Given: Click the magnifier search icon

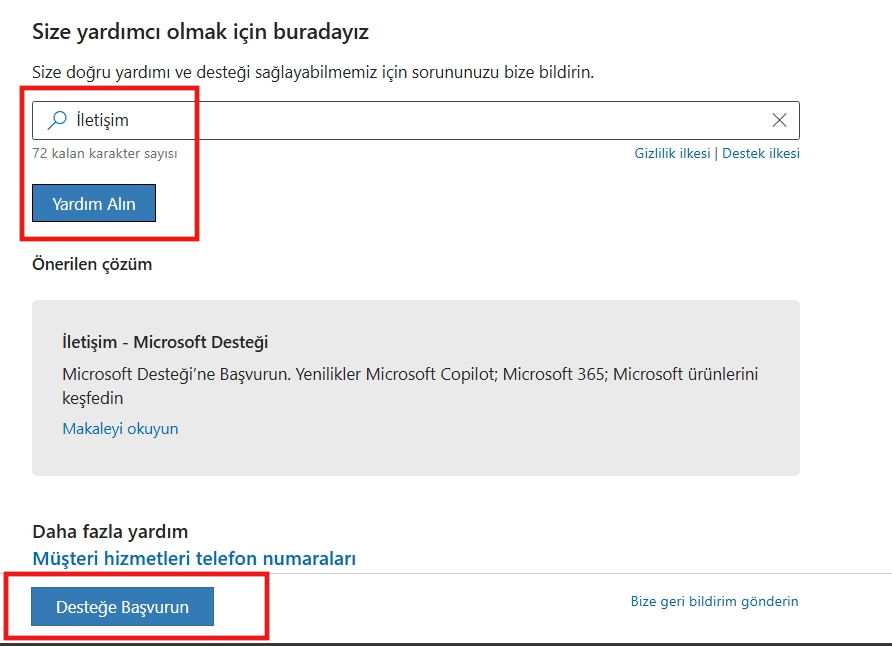Looking at the screenshot, I should pos(57,120).
